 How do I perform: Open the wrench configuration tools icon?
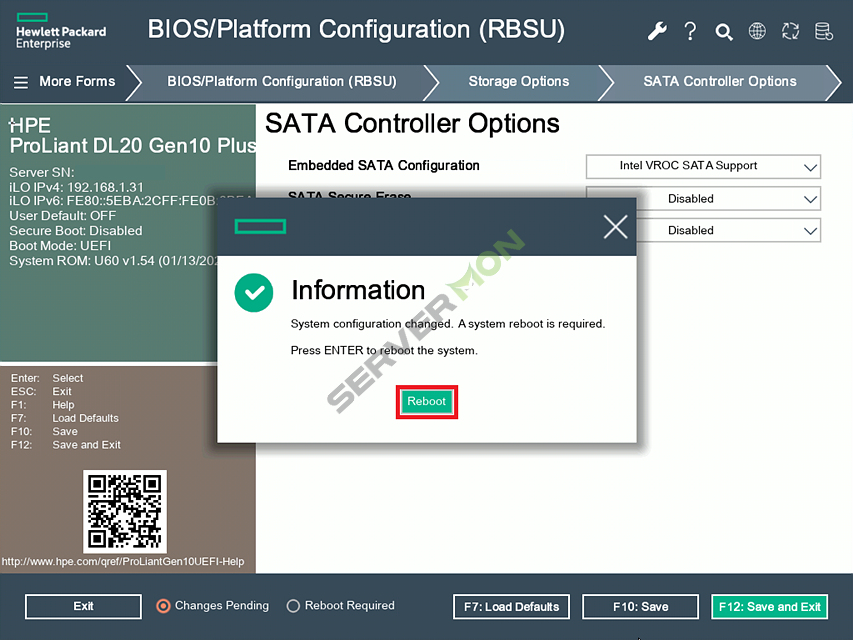tap(657, 31)
